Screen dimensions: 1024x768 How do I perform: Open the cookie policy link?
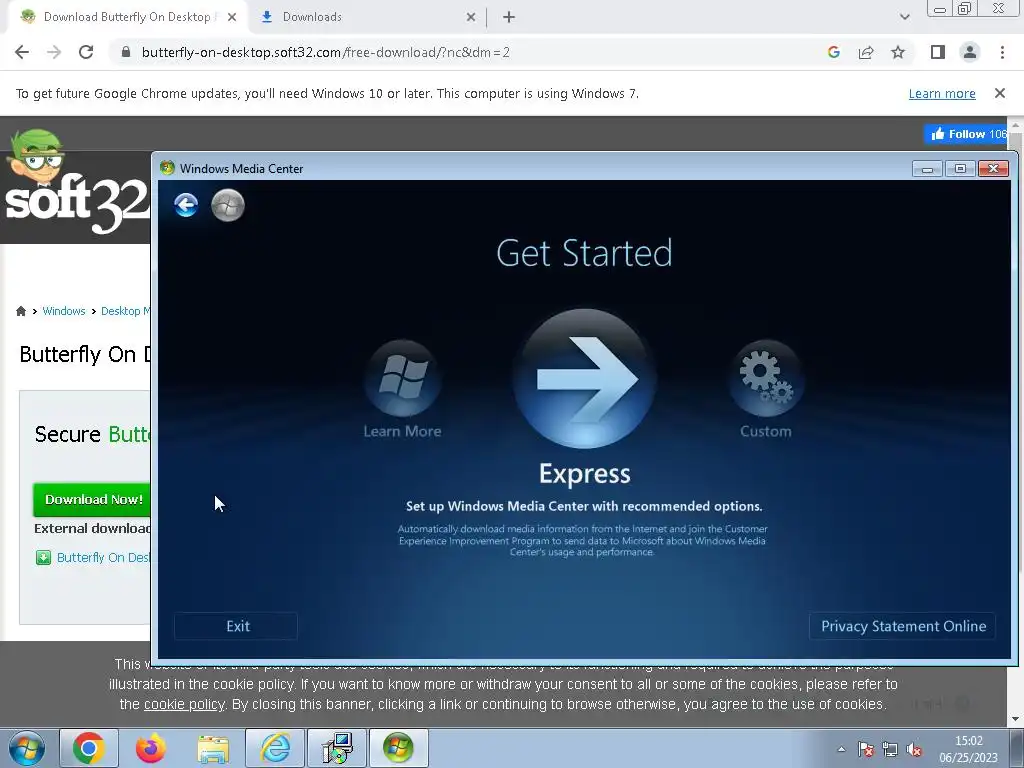[184, 705]
